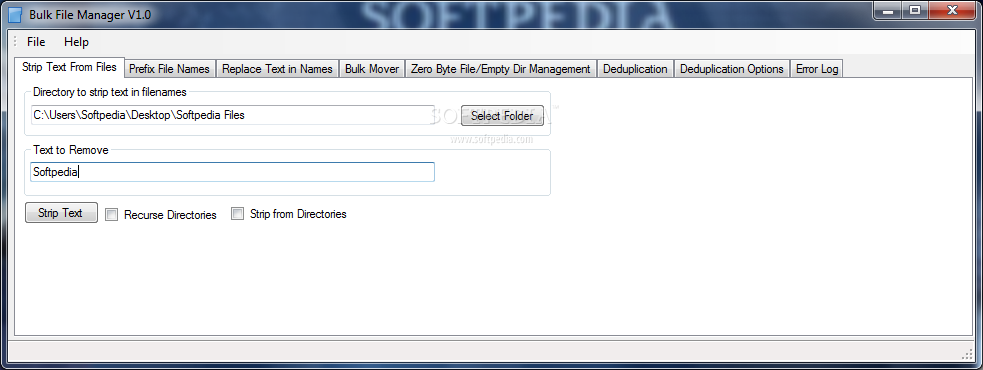Open the Help menu
The height and width of the screenshot is (370, 983).
76,42
